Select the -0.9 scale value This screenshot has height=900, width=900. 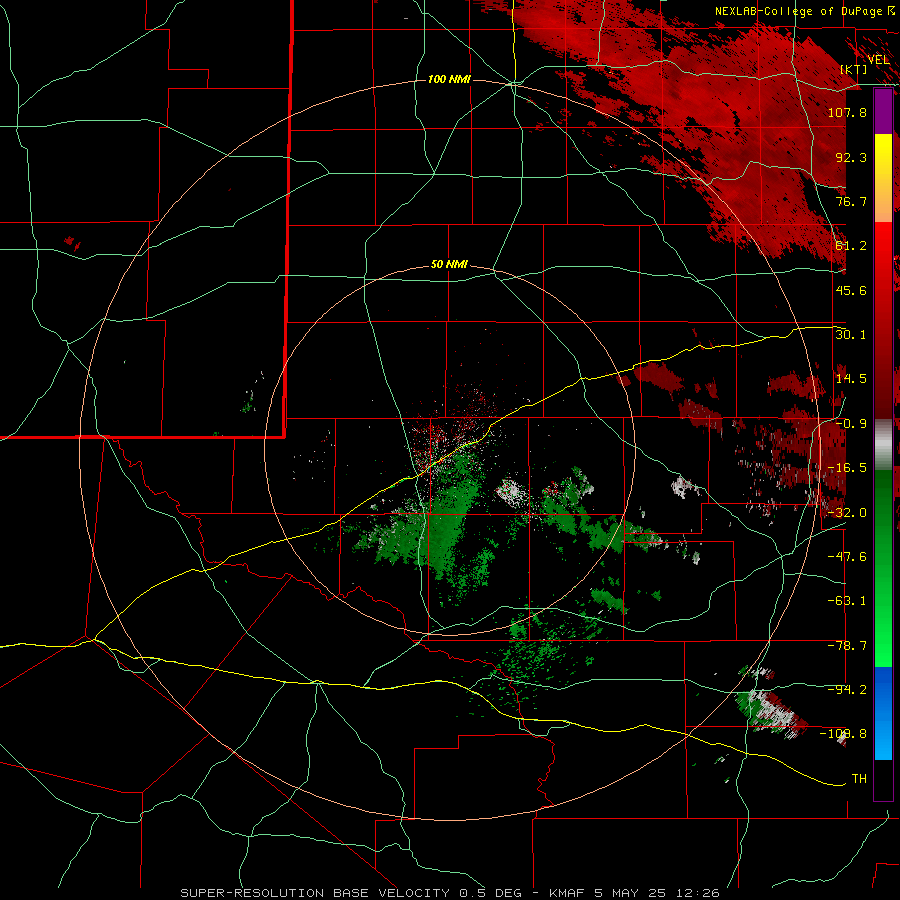click(851, 424)
